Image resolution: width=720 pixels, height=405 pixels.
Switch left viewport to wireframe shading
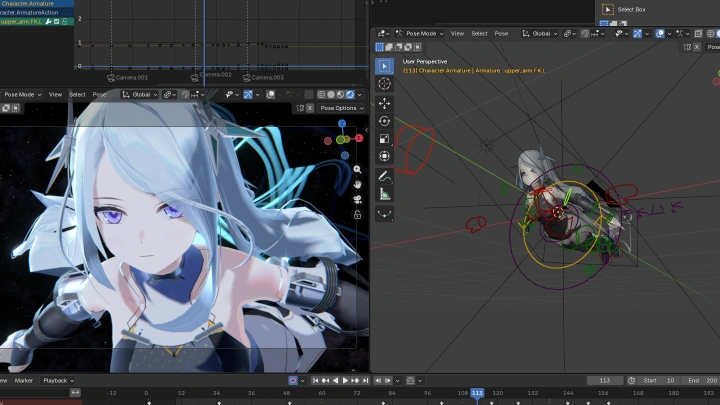point(321,95)
